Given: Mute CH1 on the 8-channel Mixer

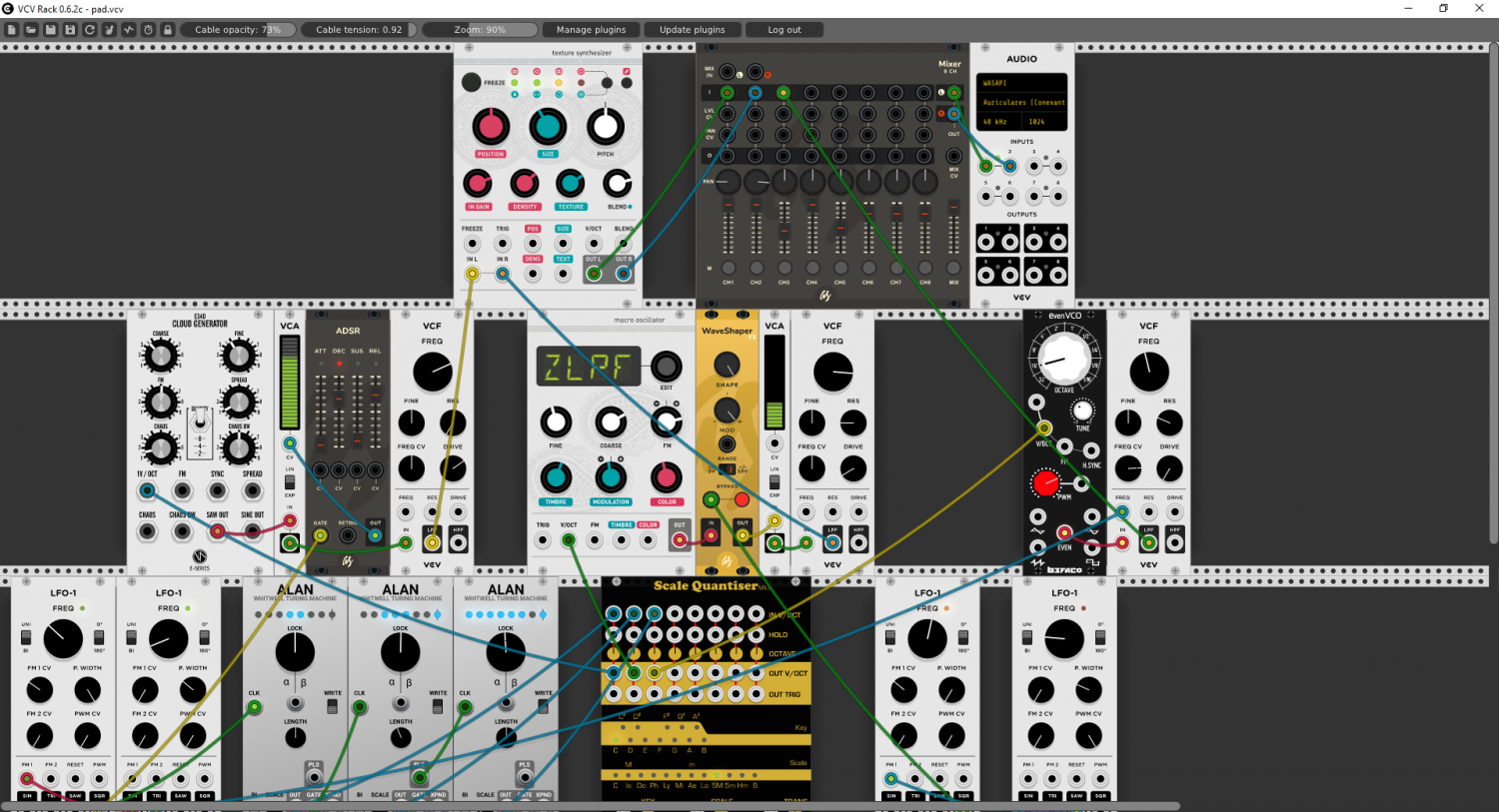Looking at the screenshot, I should (729, 268).
